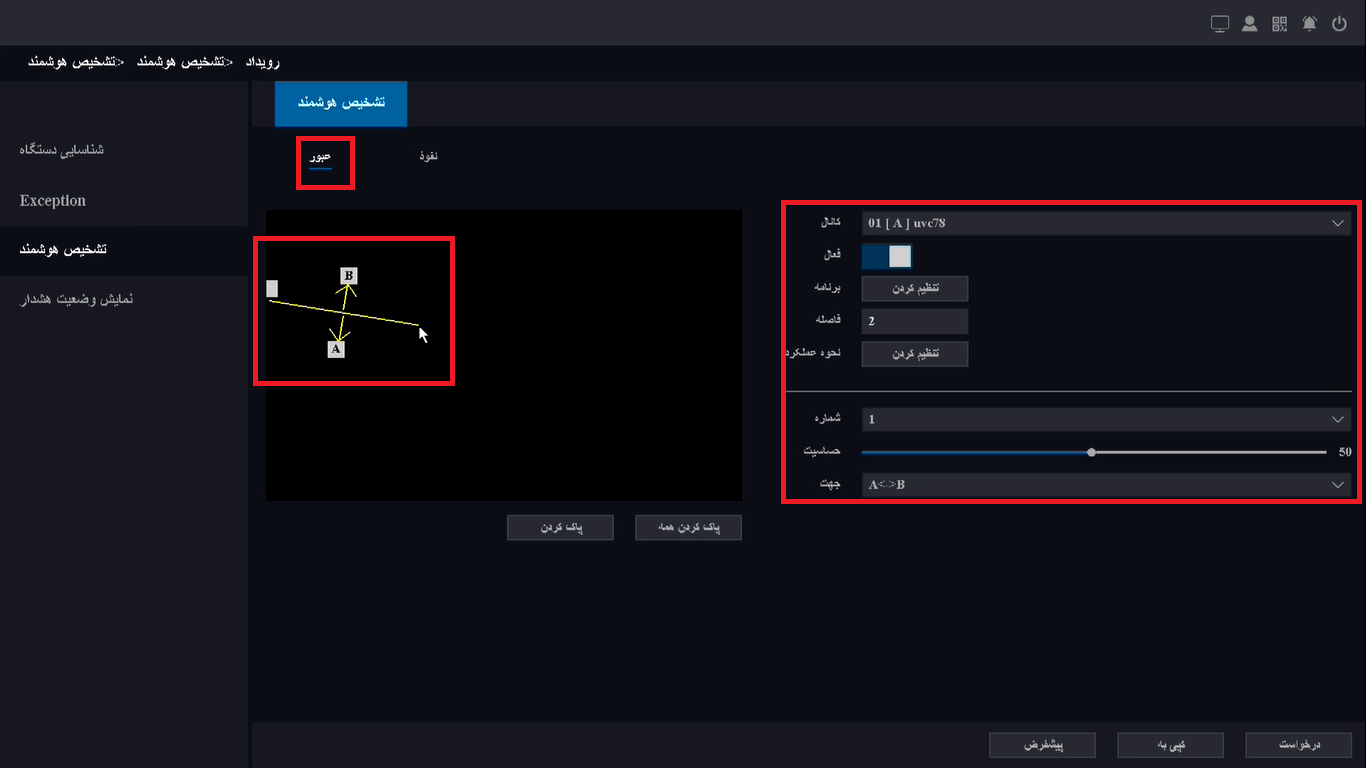Open the شماره dropdown showing 1
Image resolution: width=1366 pixels, height=768 pixels.
tap(1106, 419)
